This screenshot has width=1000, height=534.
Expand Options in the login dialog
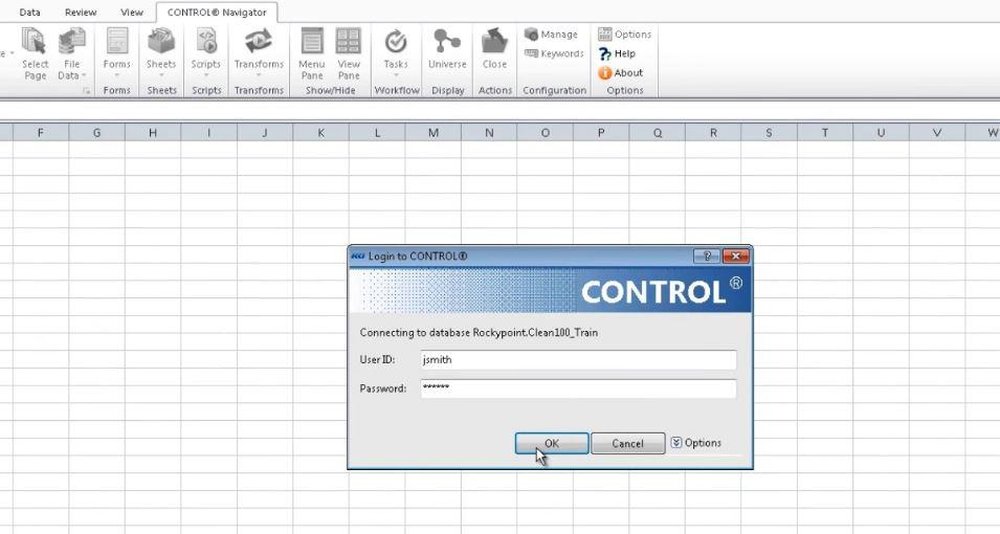point(696,443)
